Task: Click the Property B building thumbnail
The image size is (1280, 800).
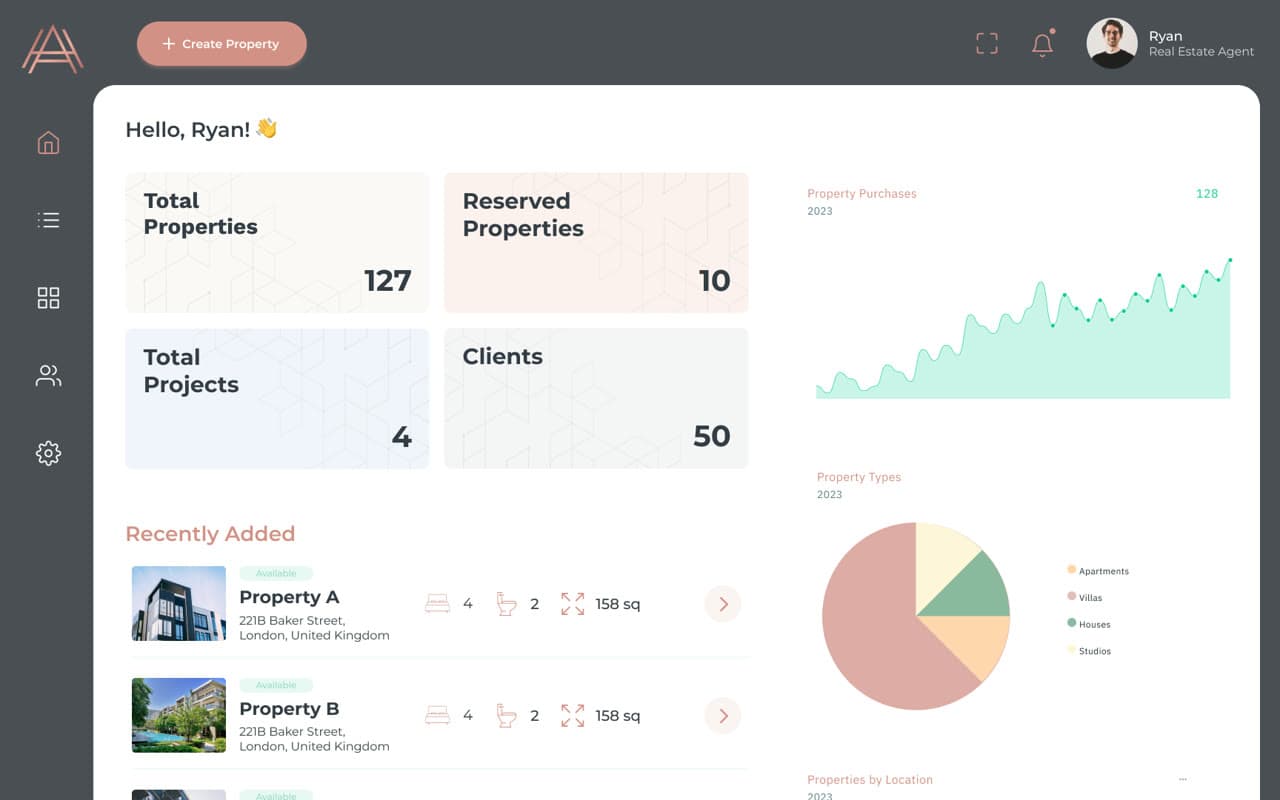Action: click(x=179, y=716)
